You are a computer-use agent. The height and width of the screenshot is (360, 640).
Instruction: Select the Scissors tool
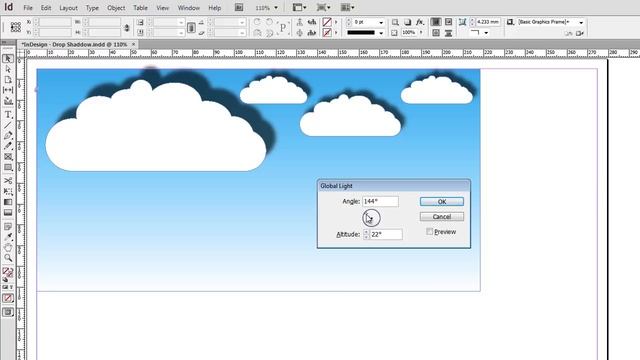[8, 181]
